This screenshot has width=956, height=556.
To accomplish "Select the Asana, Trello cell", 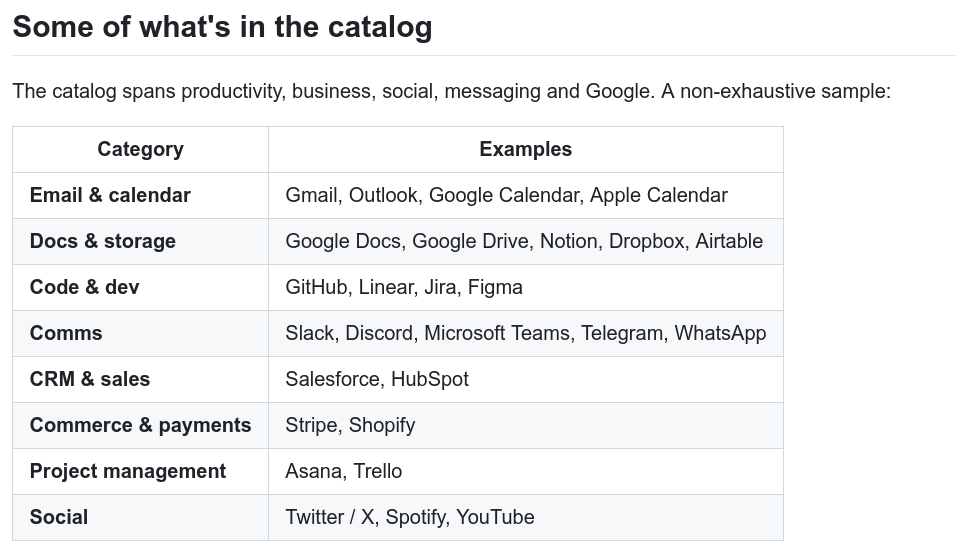I will coord(526,471).
